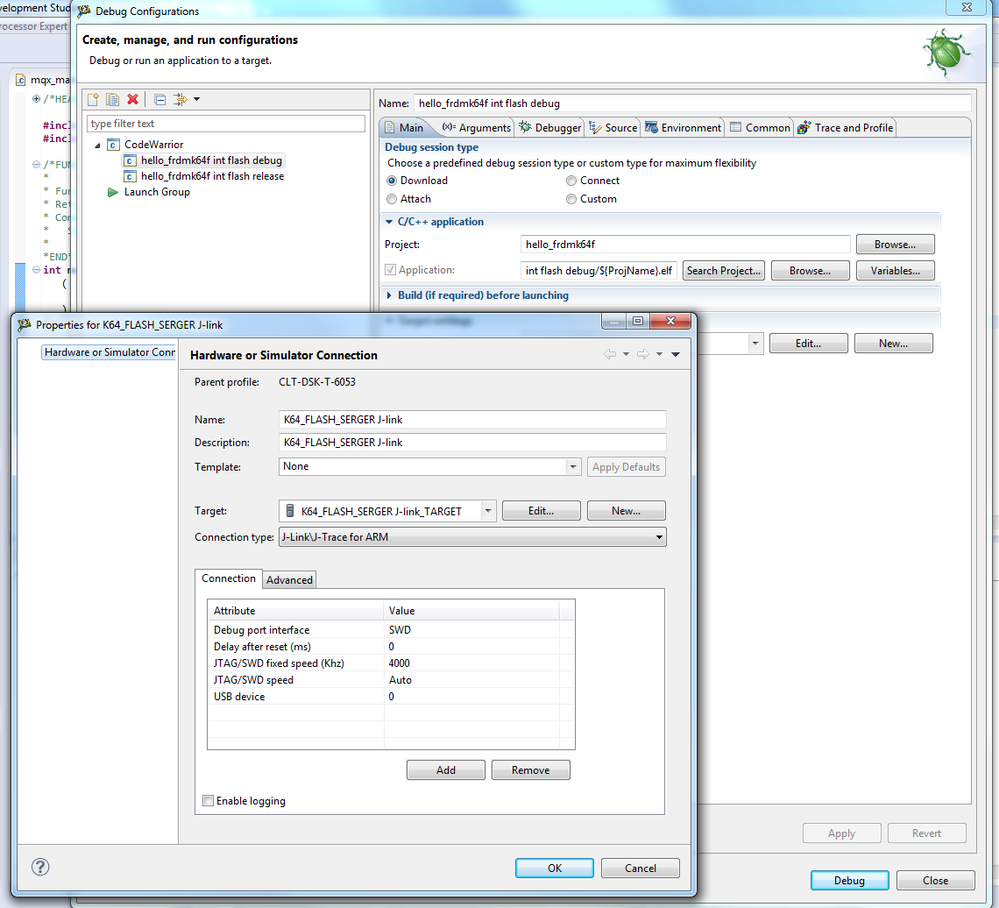
Task: Enable logging checkbox
Action: tap(208, 801)
